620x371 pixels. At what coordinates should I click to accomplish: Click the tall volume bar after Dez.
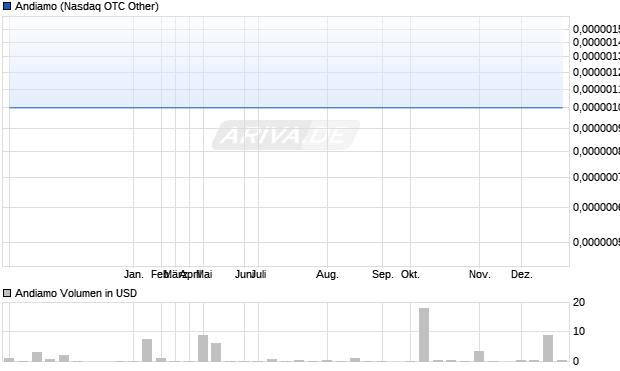[548, 348]
